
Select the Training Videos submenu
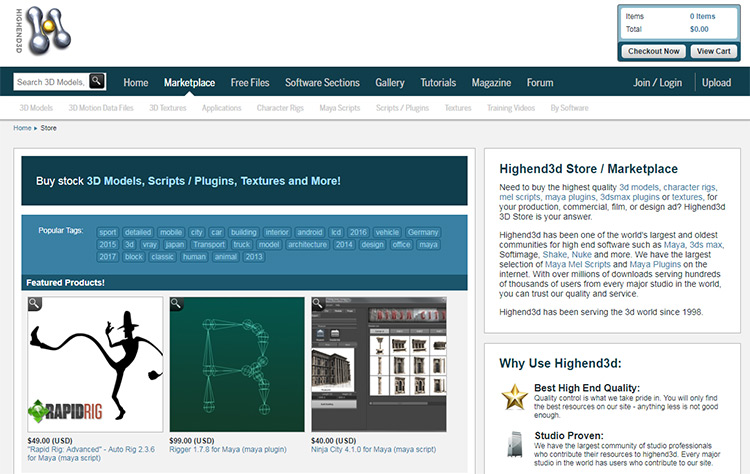pos(511,108)
